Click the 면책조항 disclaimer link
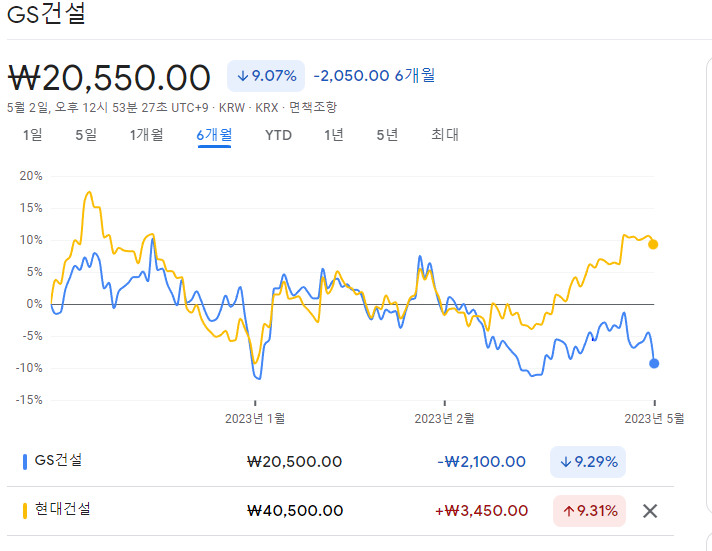This screenshot has width=712, height=551. pyautogui.click(x=313, y=108)
